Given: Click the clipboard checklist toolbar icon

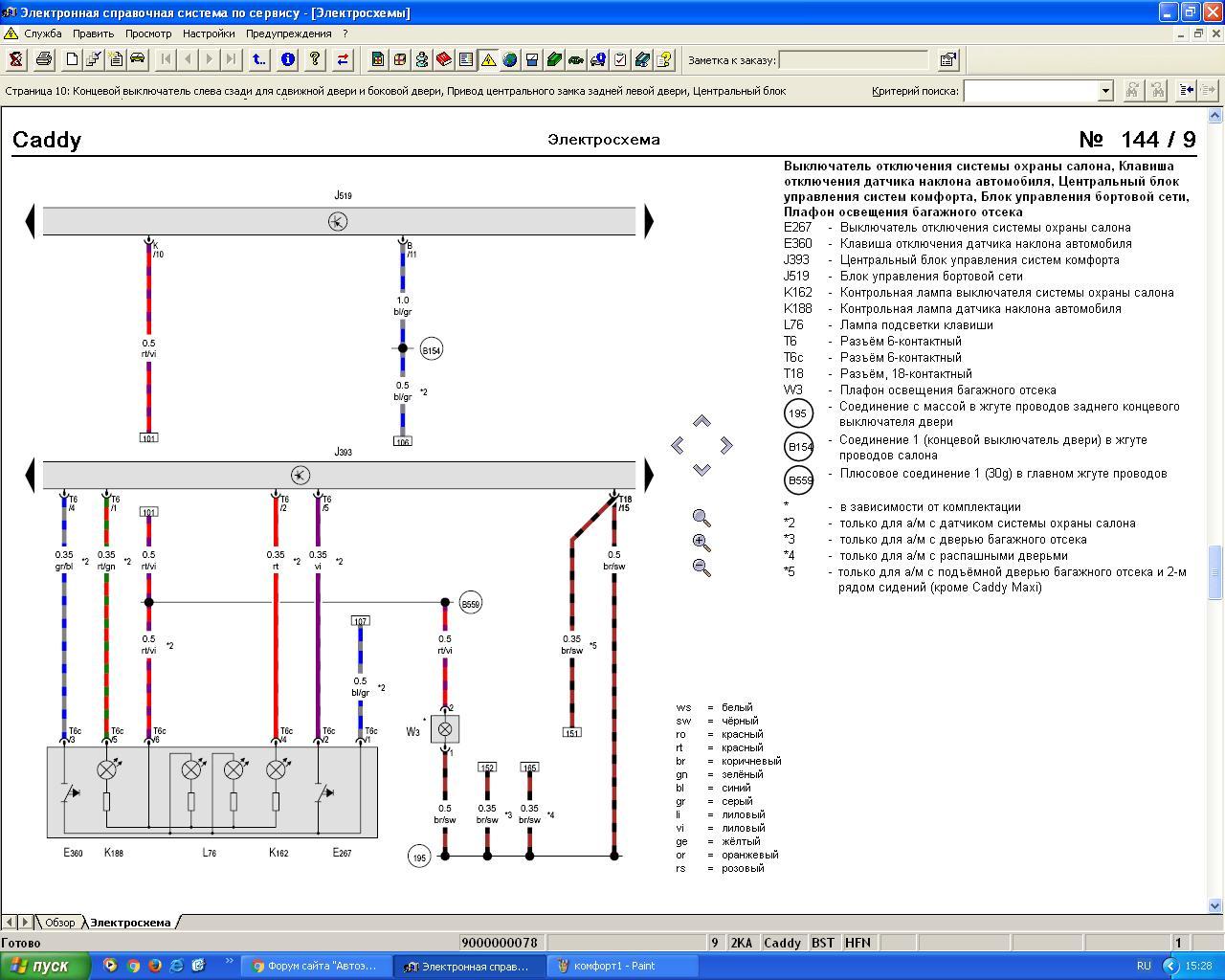Looking at the screenshot, I should 620,59.
